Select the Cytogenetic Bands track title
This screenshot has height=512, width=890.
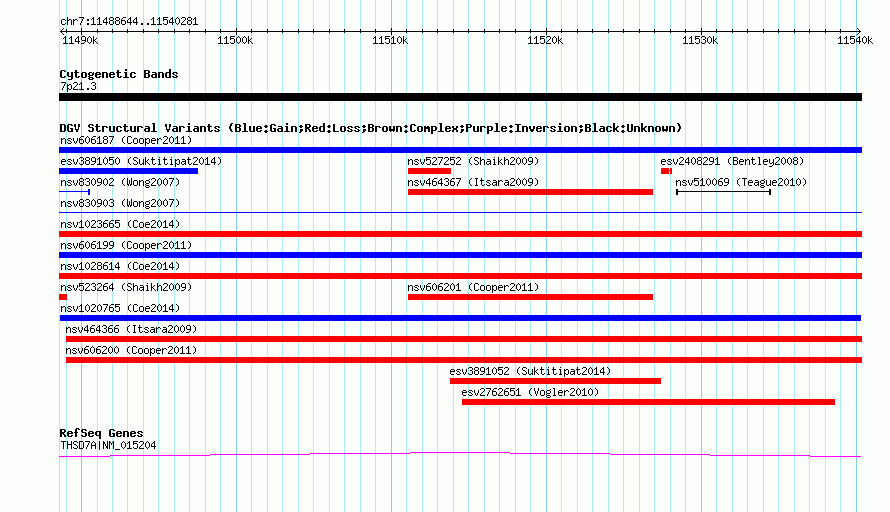[119, 74]
